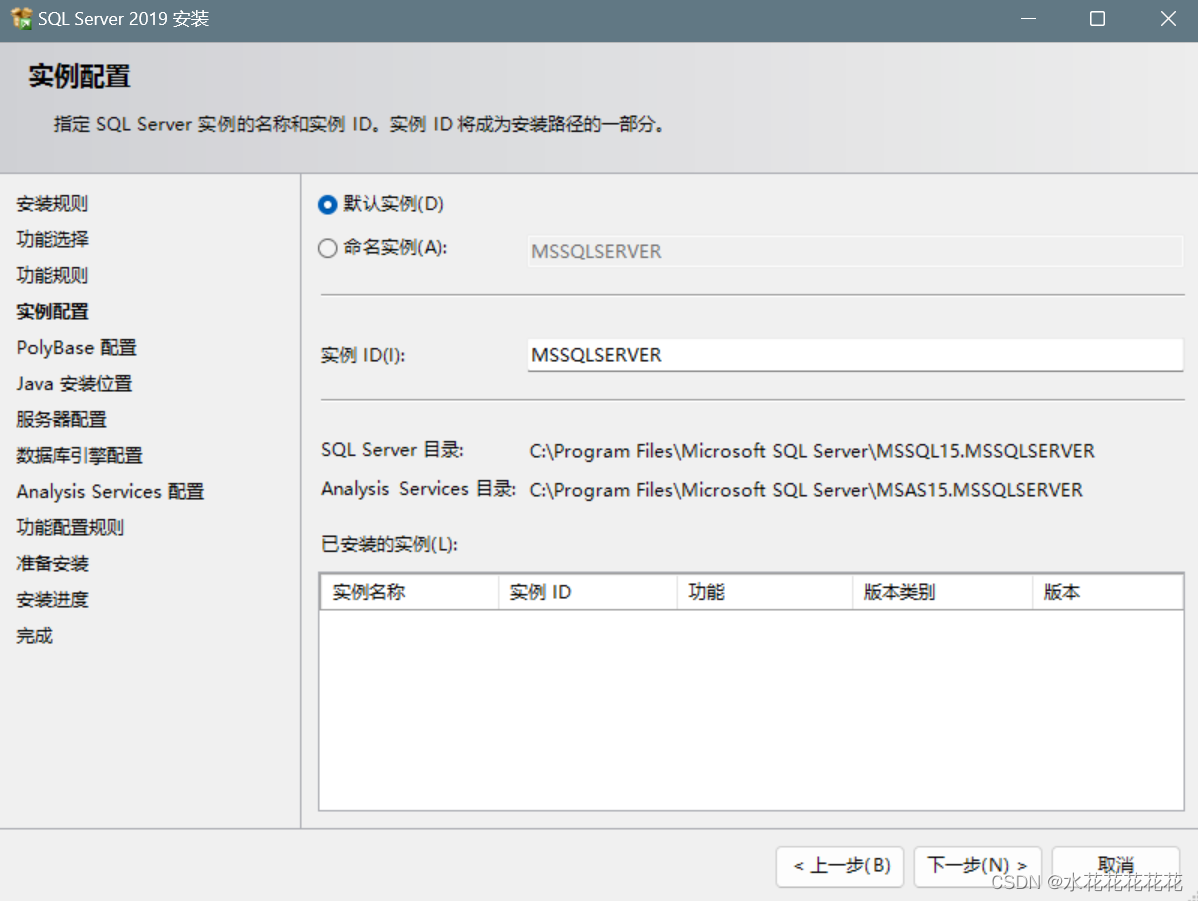Open 功能规则 step in sidebar
This screenshot has width=1198, height=901.
tap(52, 275)
